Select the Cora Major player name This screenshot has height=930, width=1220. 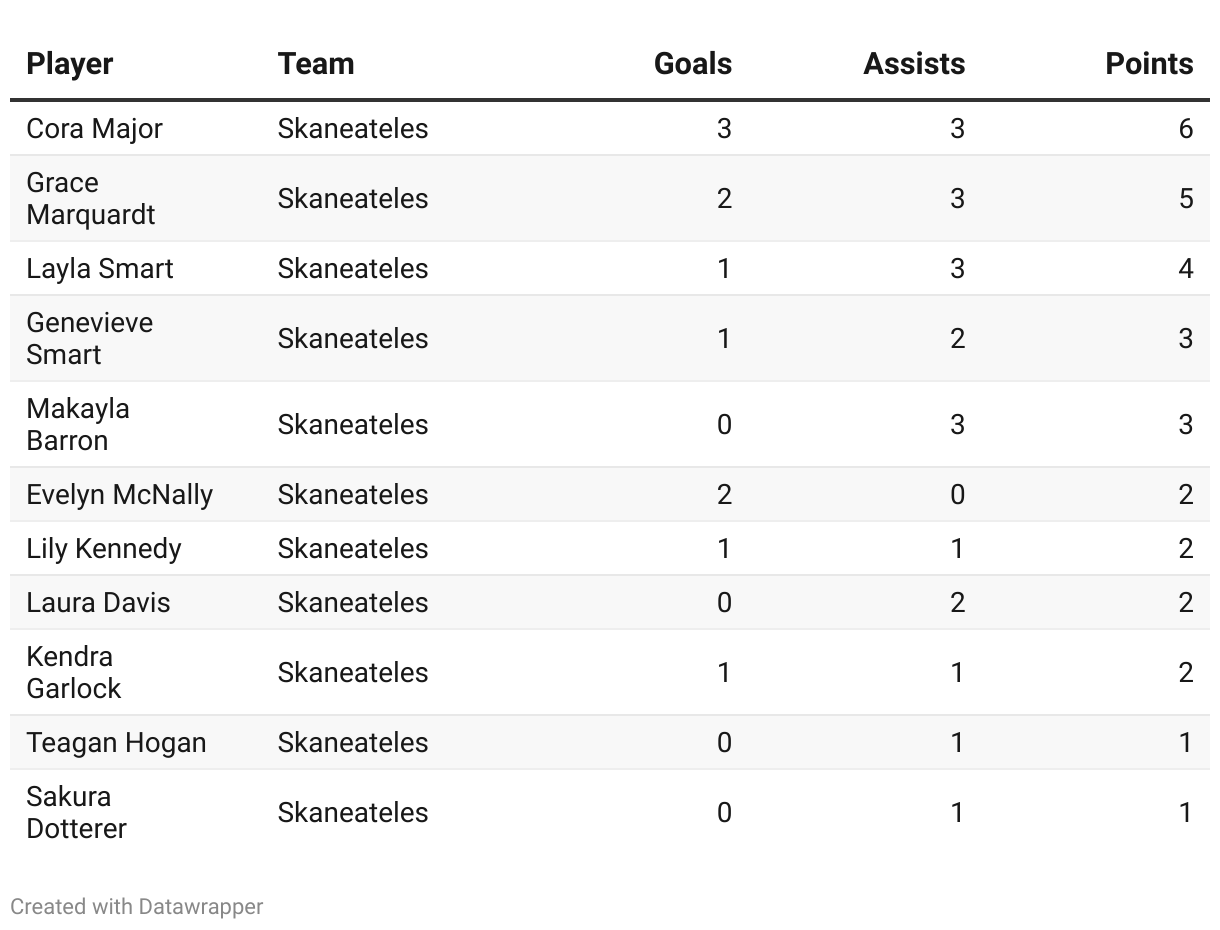pyautogui.click(x=95, y=129)
